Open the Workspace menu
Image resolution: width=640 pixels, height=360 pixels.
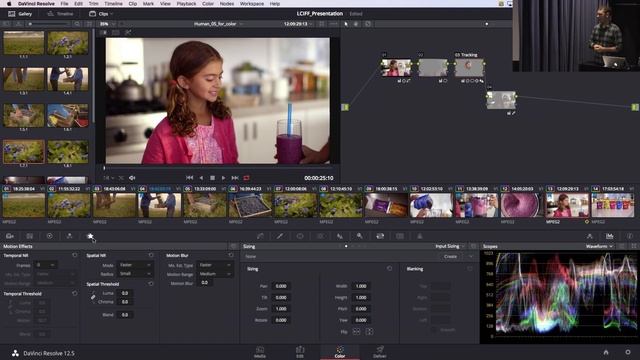[x=252, y=4]
